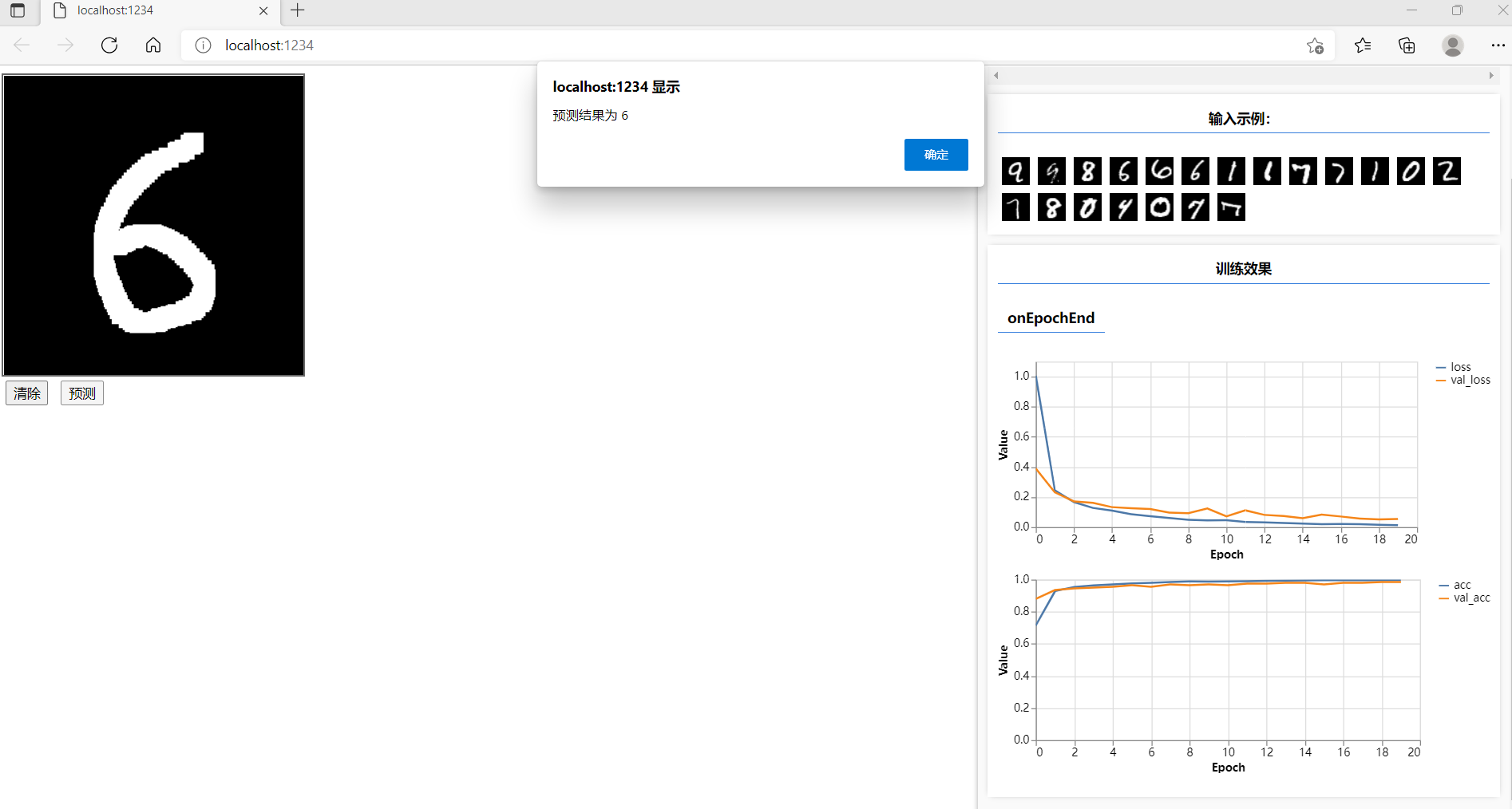Open the tab actions menu icon
Viewport: 1512px width, 809px height.
pyautogui.click(x=18, y=10)
